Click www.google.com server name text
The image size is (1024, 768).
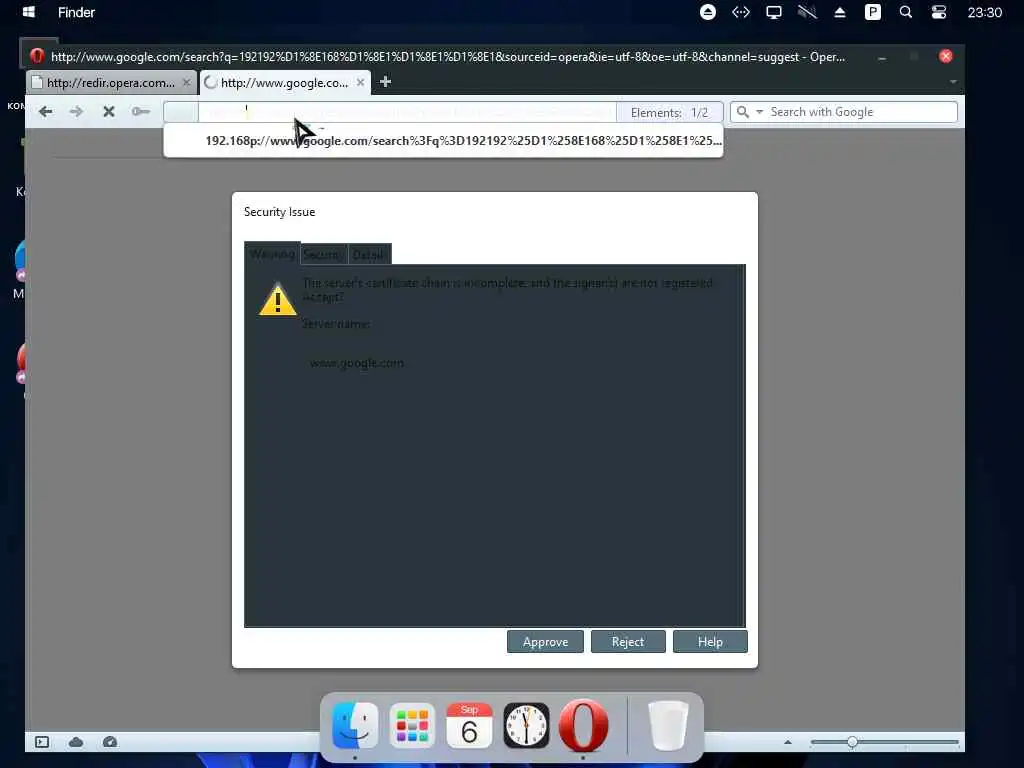[x=357, y=362]
